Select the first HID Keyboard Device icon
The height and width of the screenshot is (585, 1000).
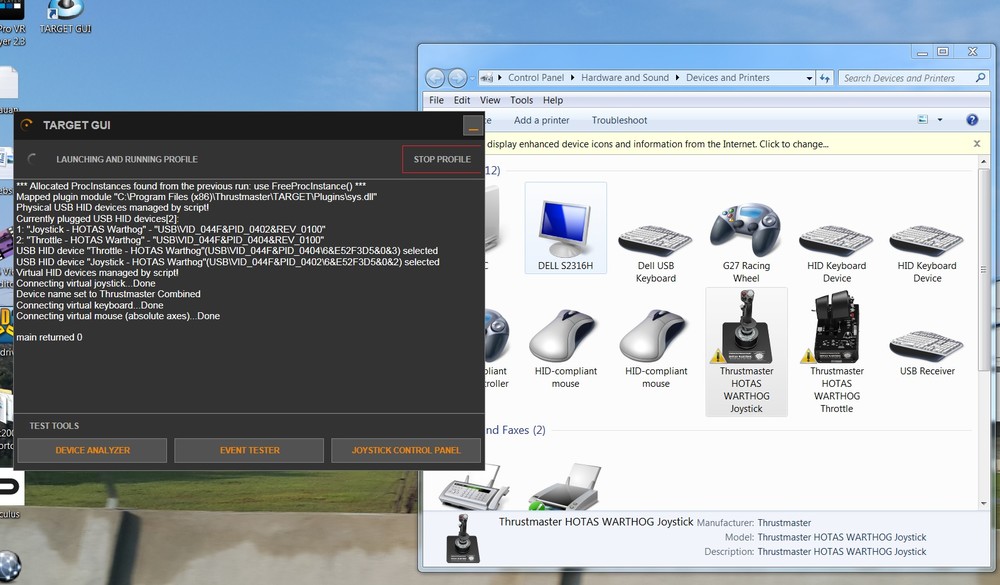pyautogui.click(x=837, y=253)
